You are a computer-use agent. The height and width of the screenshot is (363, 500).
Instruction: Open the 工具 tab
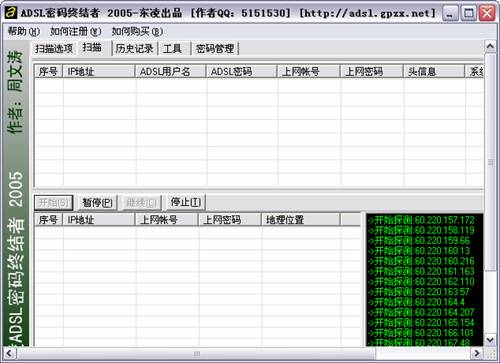(x=173, y=49)
